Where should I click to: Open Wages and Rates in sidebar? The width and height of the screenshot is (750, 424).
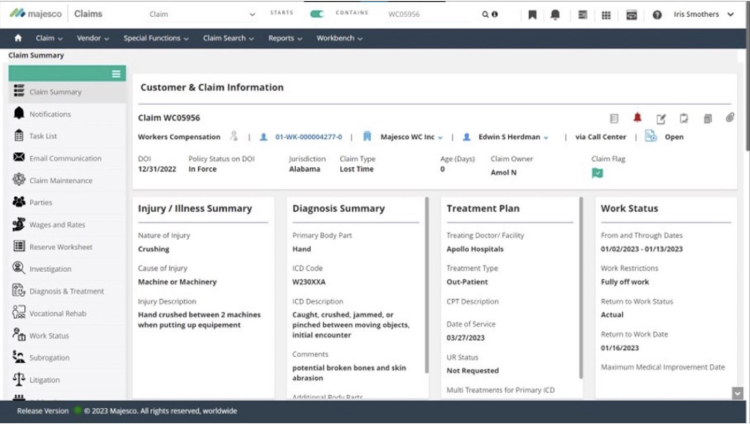(x=67, y=224)
